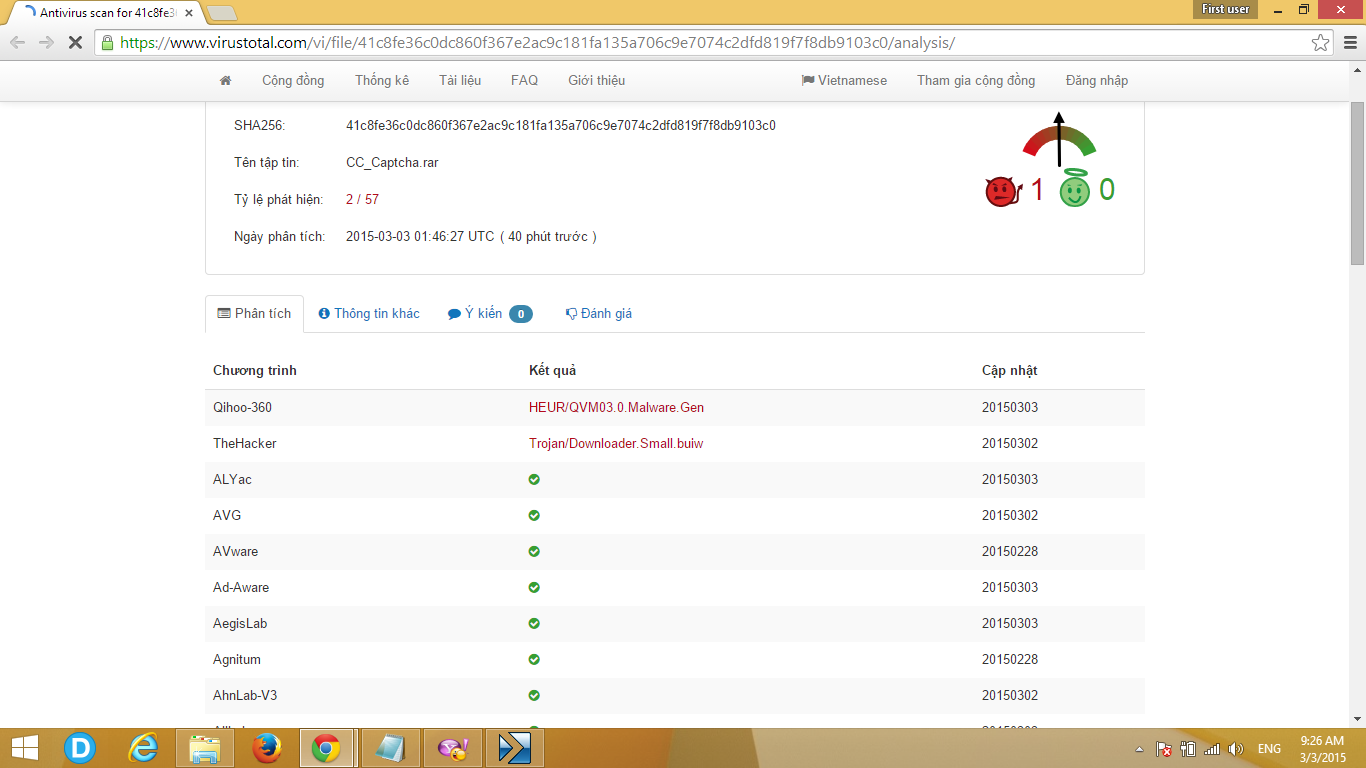Click the address bar URL
Image resolution: width=1366 pixels, height=768 pixels.
click(x=538, y=42)
